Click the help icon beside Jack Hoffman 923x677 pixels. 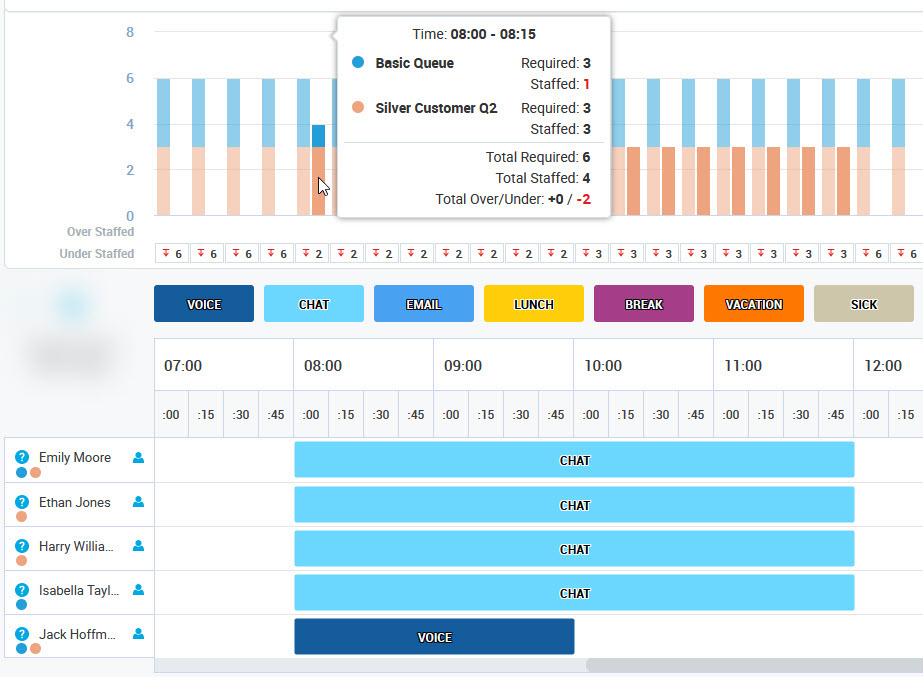click(x=22, y=634)
